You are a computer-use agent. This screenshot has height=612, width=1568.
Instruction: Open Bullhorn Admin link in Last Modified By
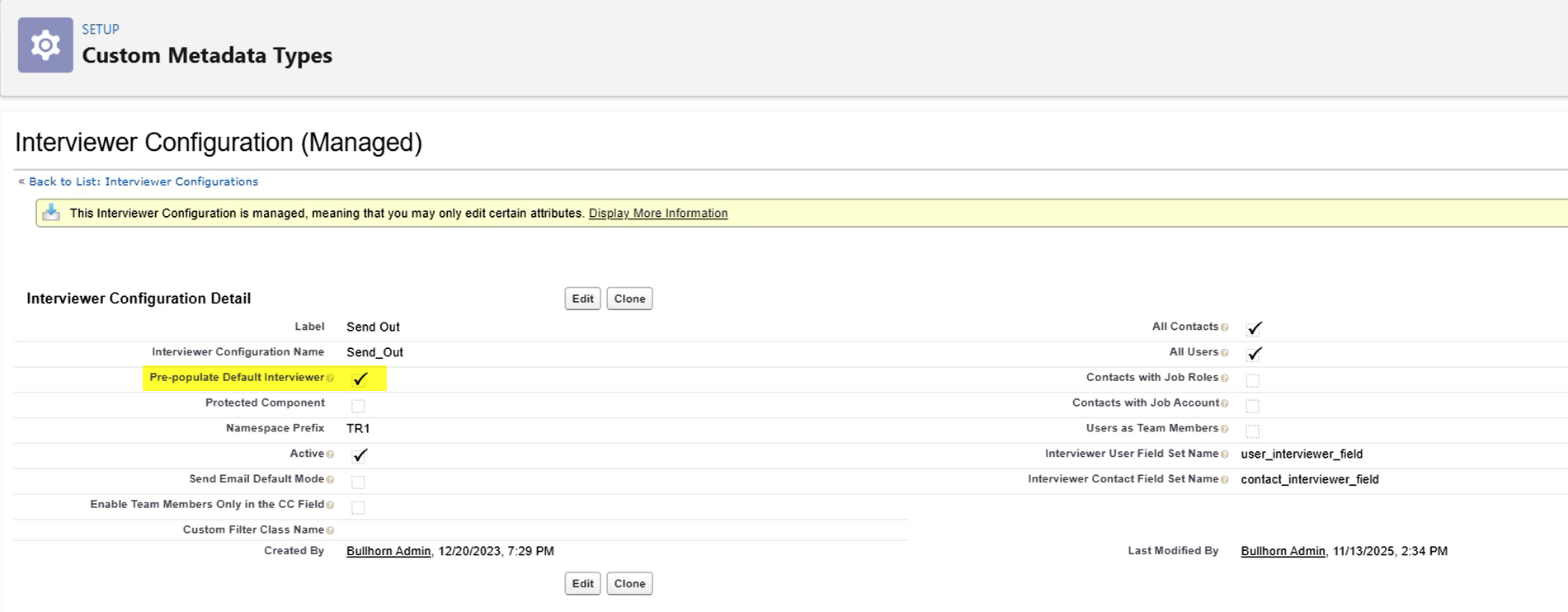1283,551
